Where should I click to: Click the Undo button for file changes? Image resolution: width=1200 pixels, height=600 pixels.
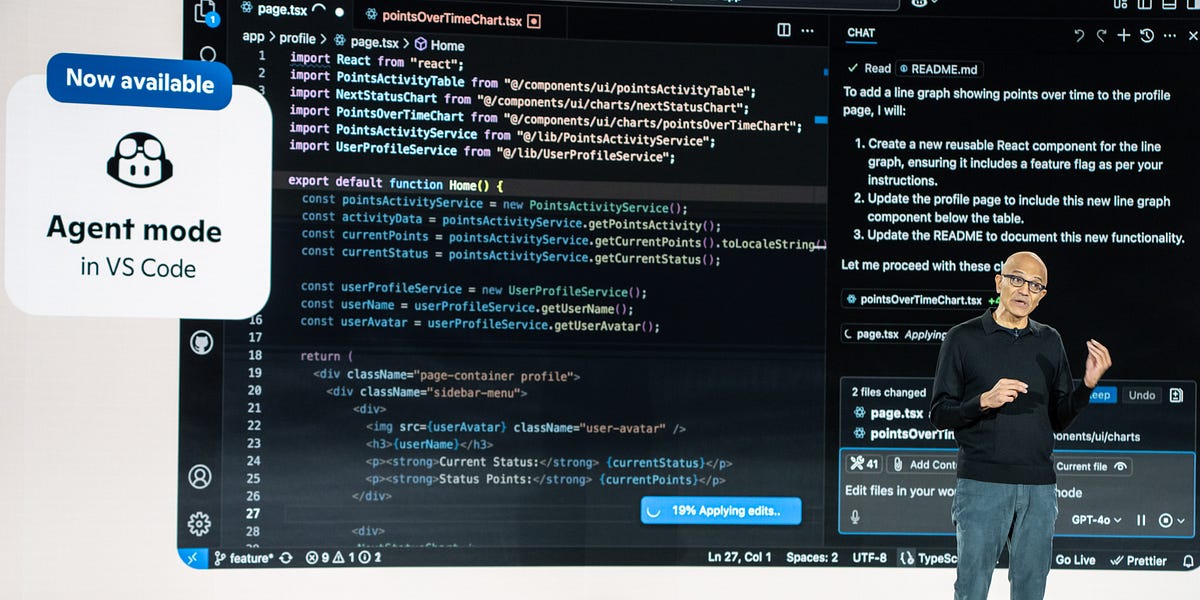tap(1141, 395)
